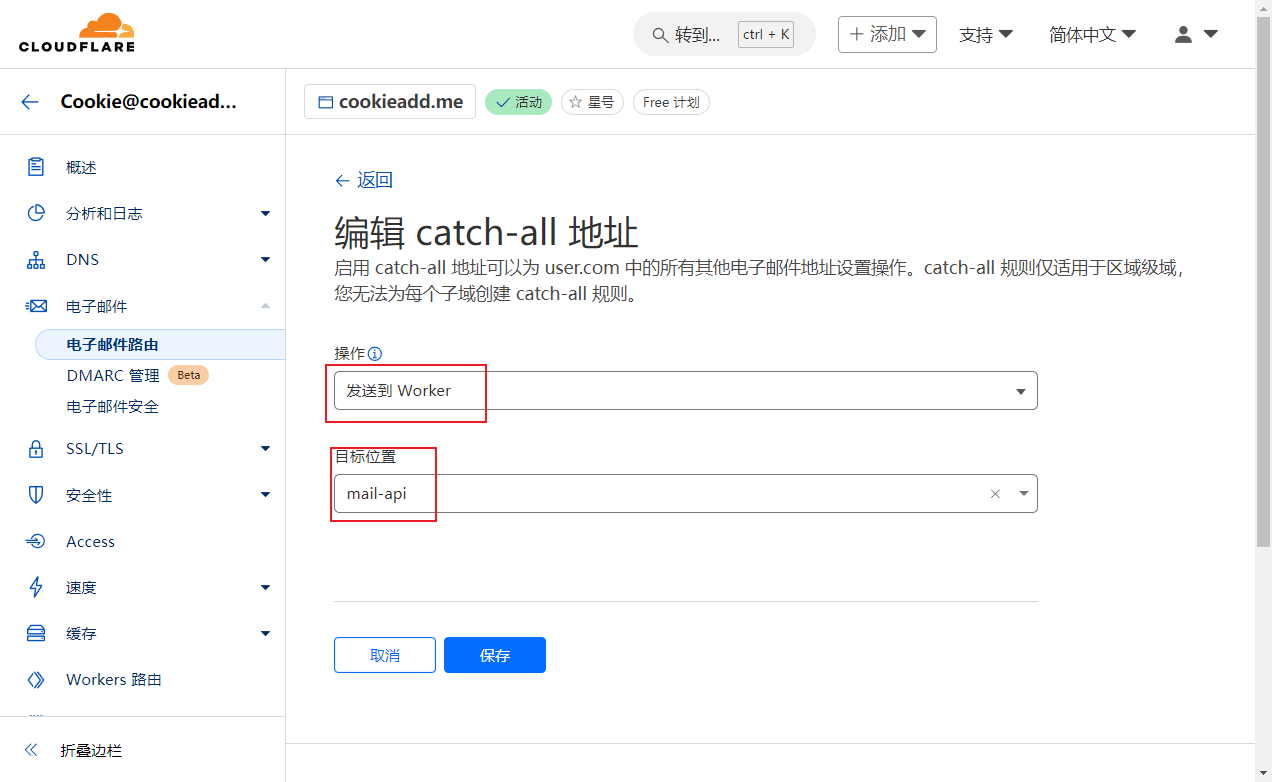Toggle the 星号 star for cookieadd.me
The height and width of the screenshot is (782, 1272).
coord(592,102)
